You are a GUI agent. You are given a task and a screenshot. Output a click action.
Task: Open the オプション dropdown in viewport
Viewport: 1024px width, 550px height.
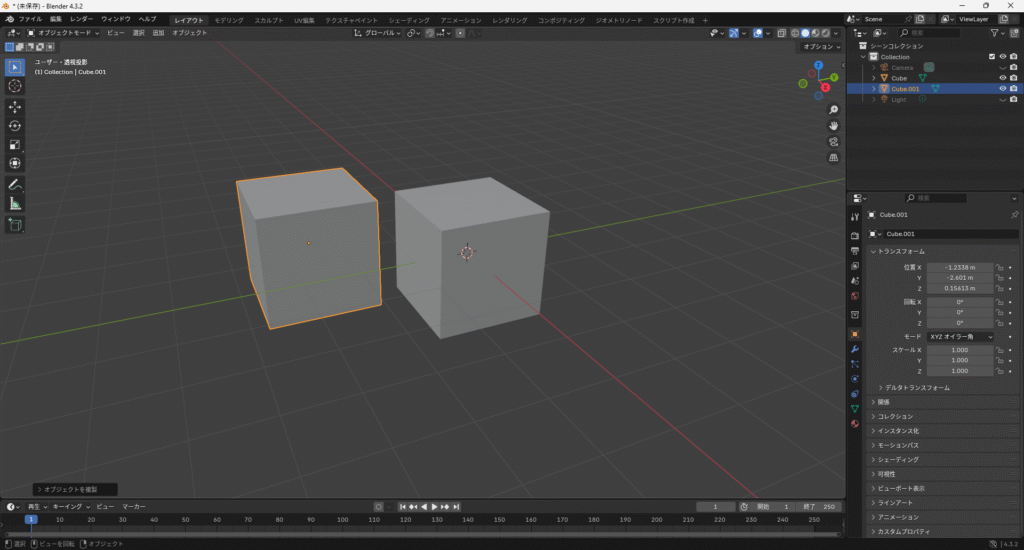click(x=822, y=47)
